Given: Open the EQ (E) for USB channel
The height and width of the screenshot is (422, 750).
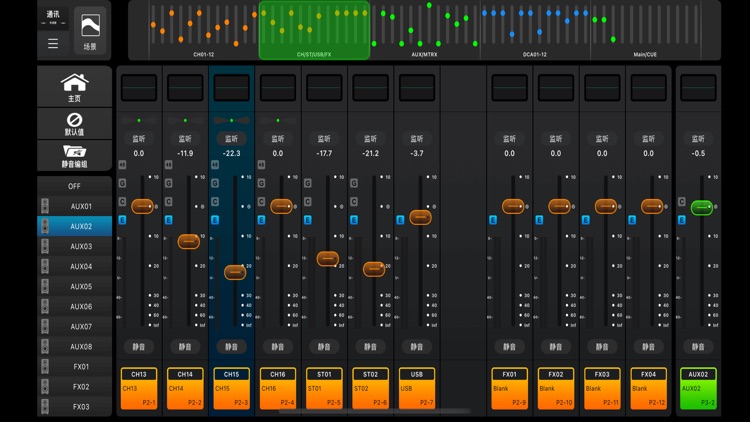Looking at the screenshot, I should [x=400, y=220].
